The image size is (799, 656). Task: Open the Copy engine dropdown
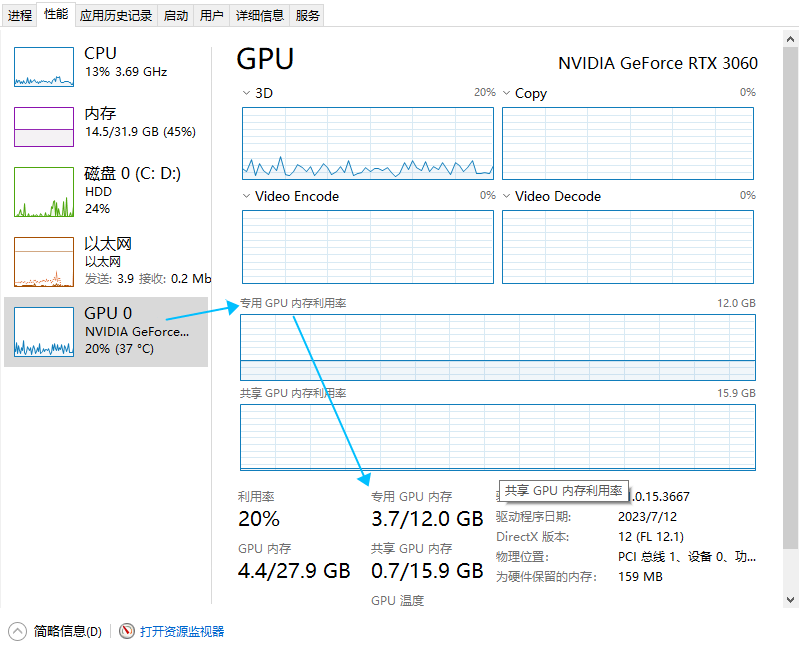click(507, 93)
